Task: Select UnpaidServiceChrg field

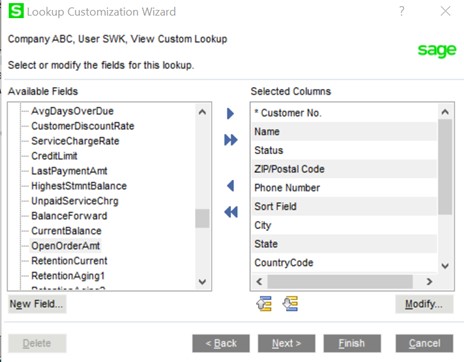Action: tap(75, 201)
